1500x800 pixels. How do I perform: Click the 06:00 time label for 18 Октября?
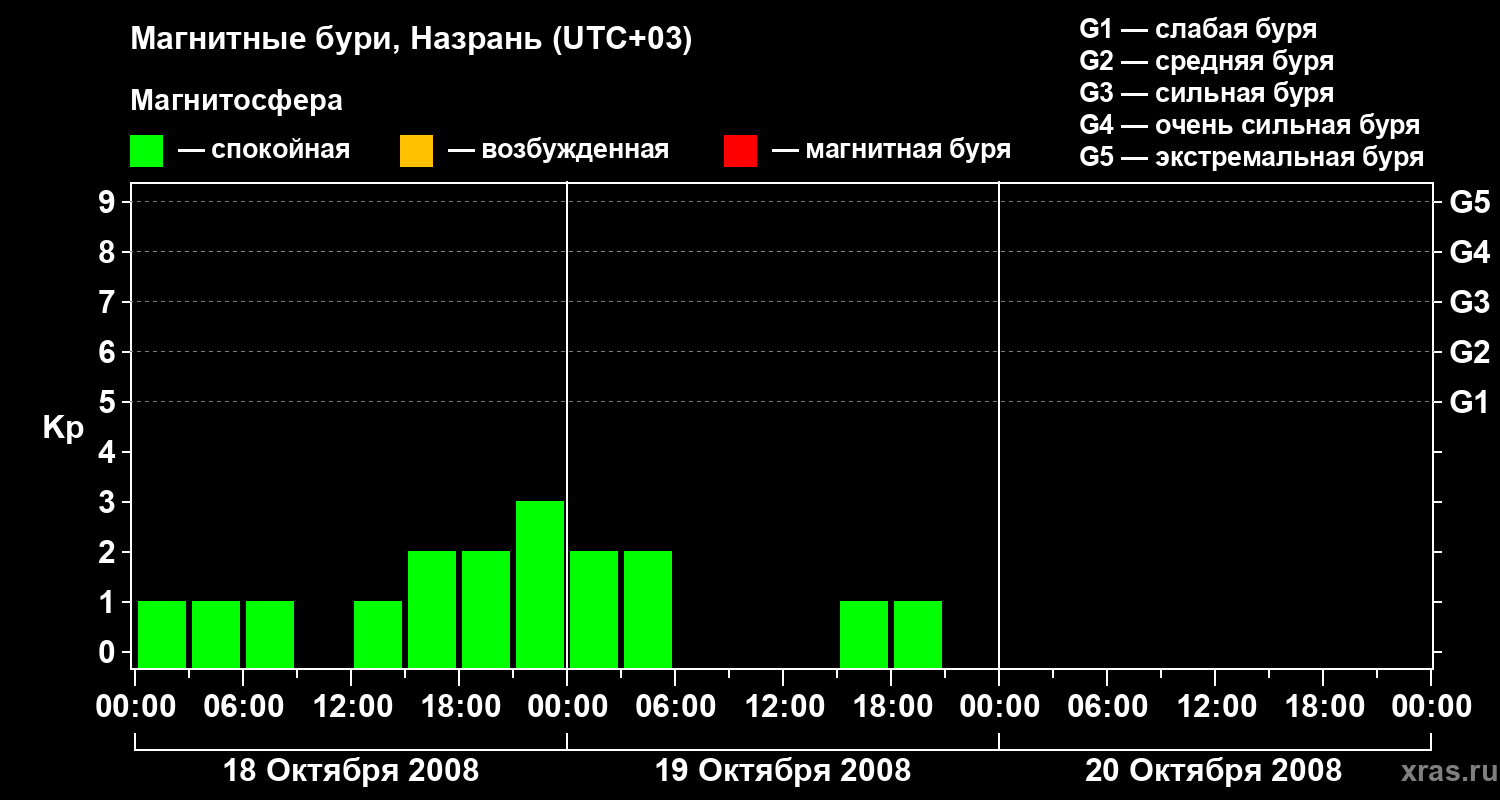click(243, 707)
